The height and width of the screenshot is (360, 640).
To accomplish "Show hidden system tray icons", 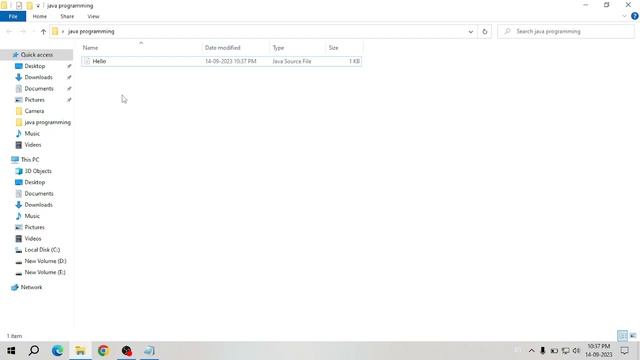I will pyautogui.click(x=531, y=351).
